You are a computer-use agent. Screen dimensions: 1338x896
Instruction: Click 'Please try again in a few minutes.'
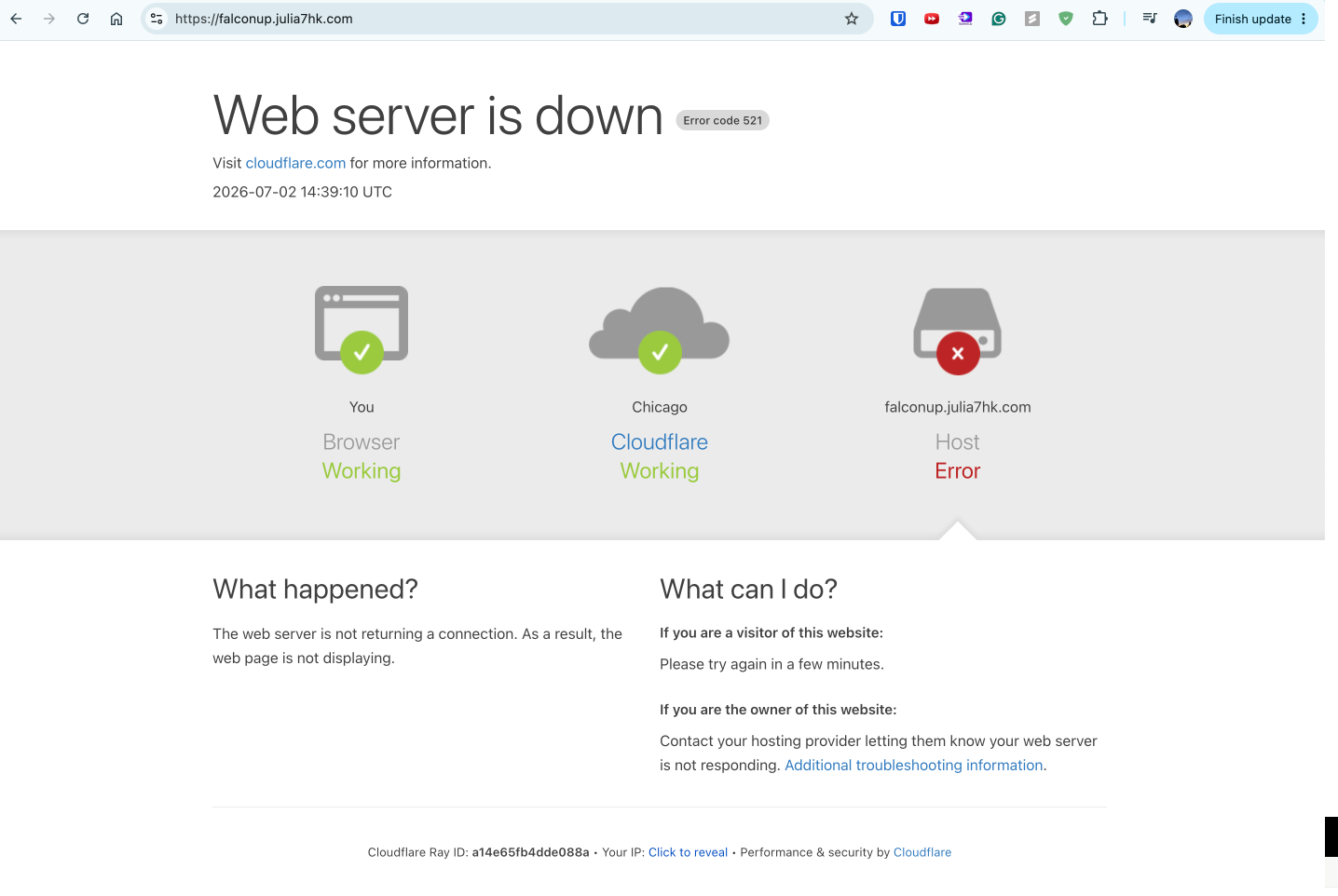[771, 664]
